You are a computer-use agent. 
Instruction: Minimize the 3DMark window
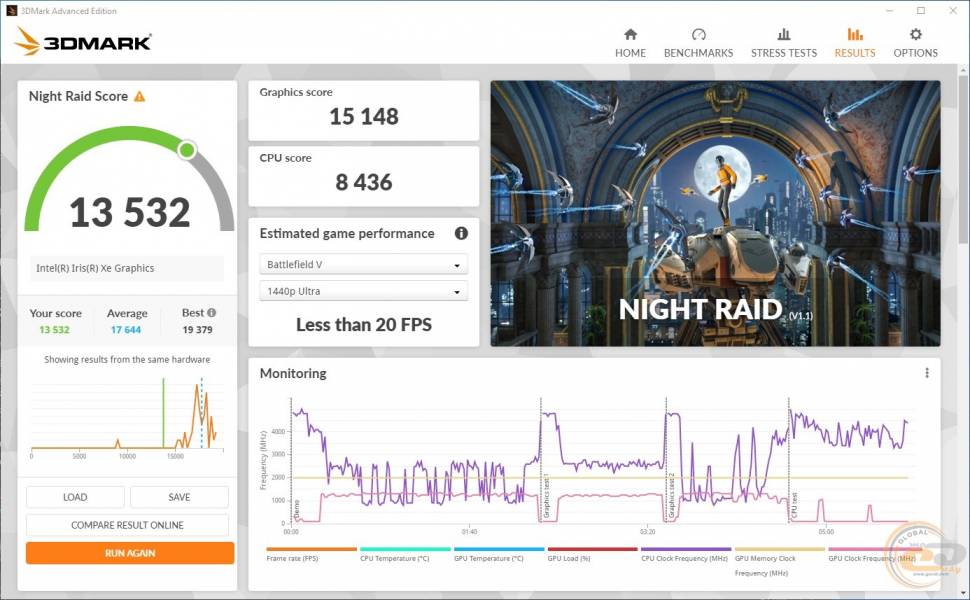889,11
